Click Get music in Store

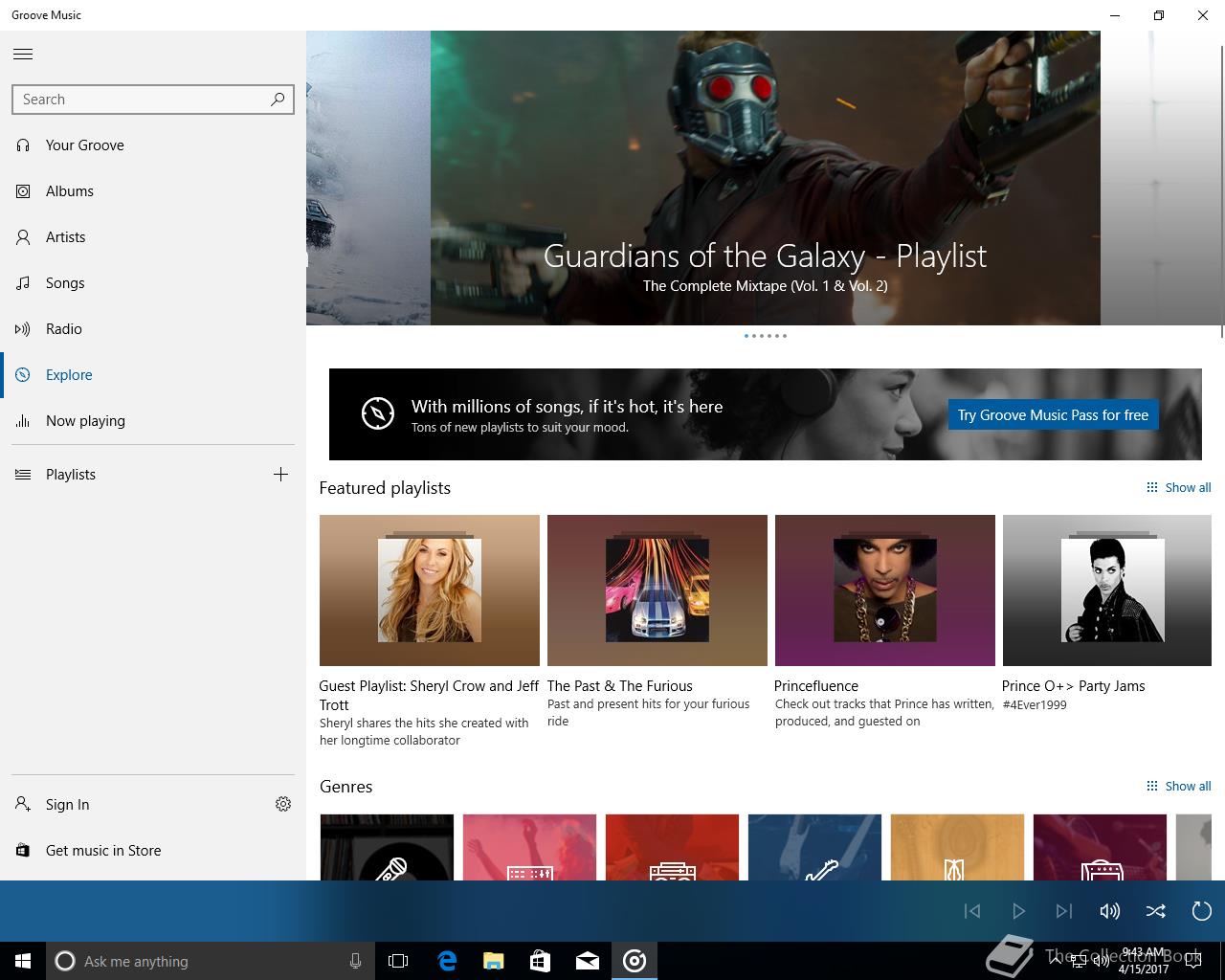click(x=153, y=851)
